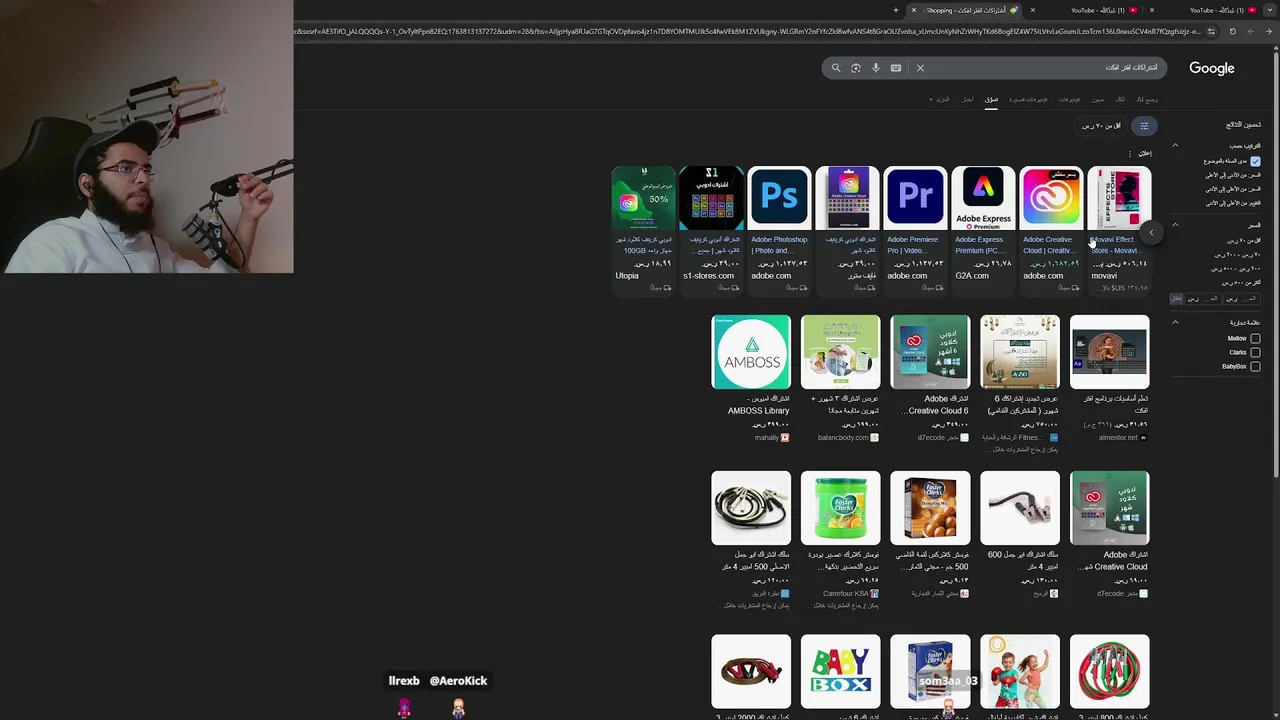Reload the page with browser refresh icon

1232,31
